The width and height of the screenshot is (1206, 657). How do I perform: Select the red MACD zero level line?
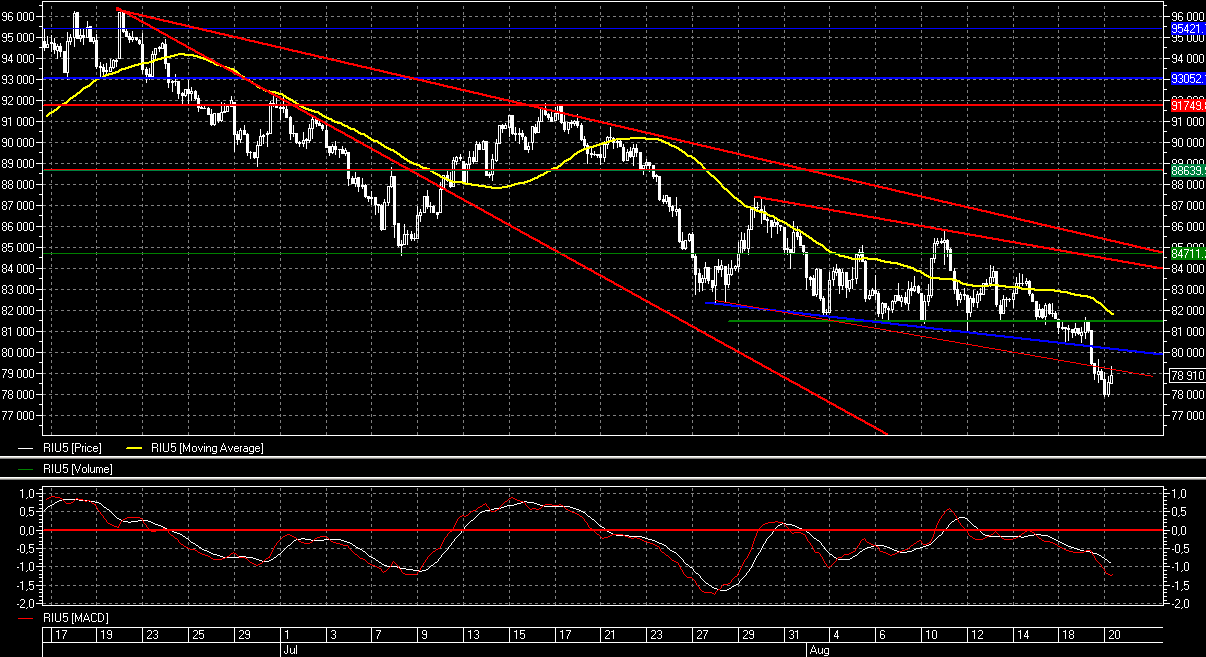click(x=600, y=530)
